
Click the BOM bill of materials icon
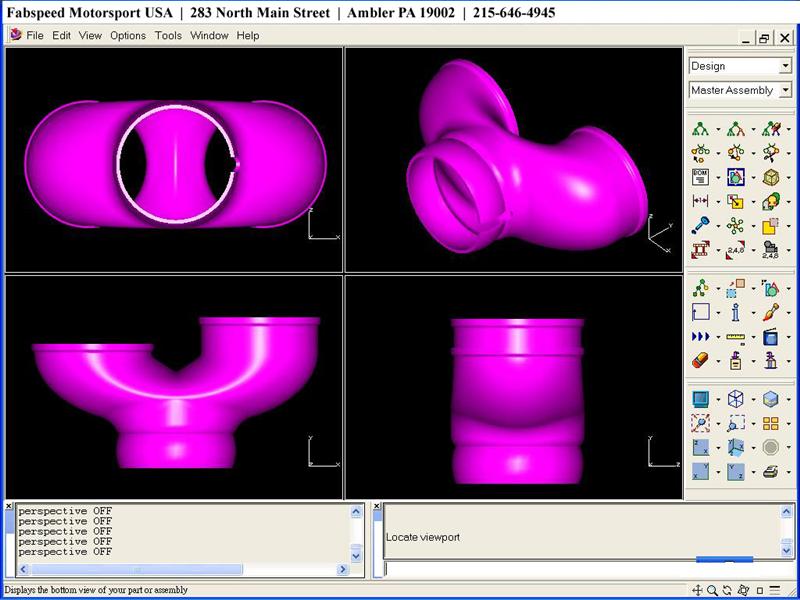tap(700, 177)
